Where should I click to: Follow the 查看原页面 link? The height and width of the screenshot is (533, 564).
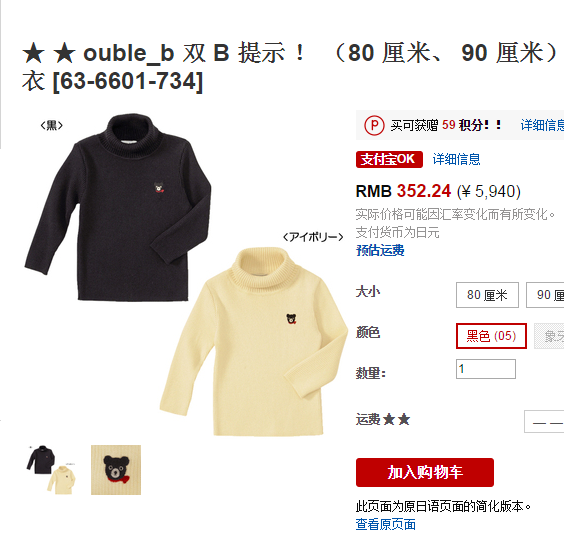386,524
